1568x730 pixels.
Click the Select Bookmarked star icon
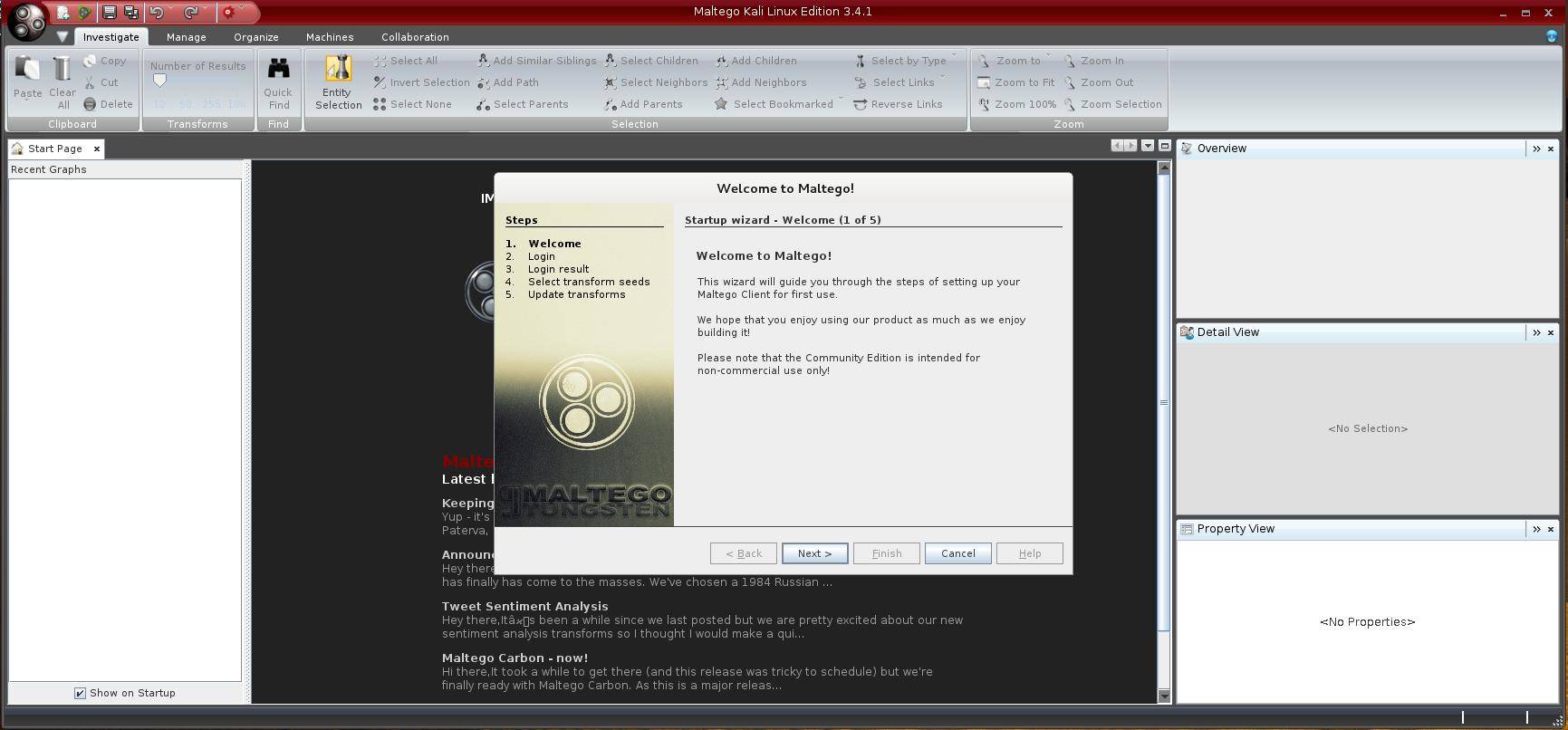pos(721,104)
